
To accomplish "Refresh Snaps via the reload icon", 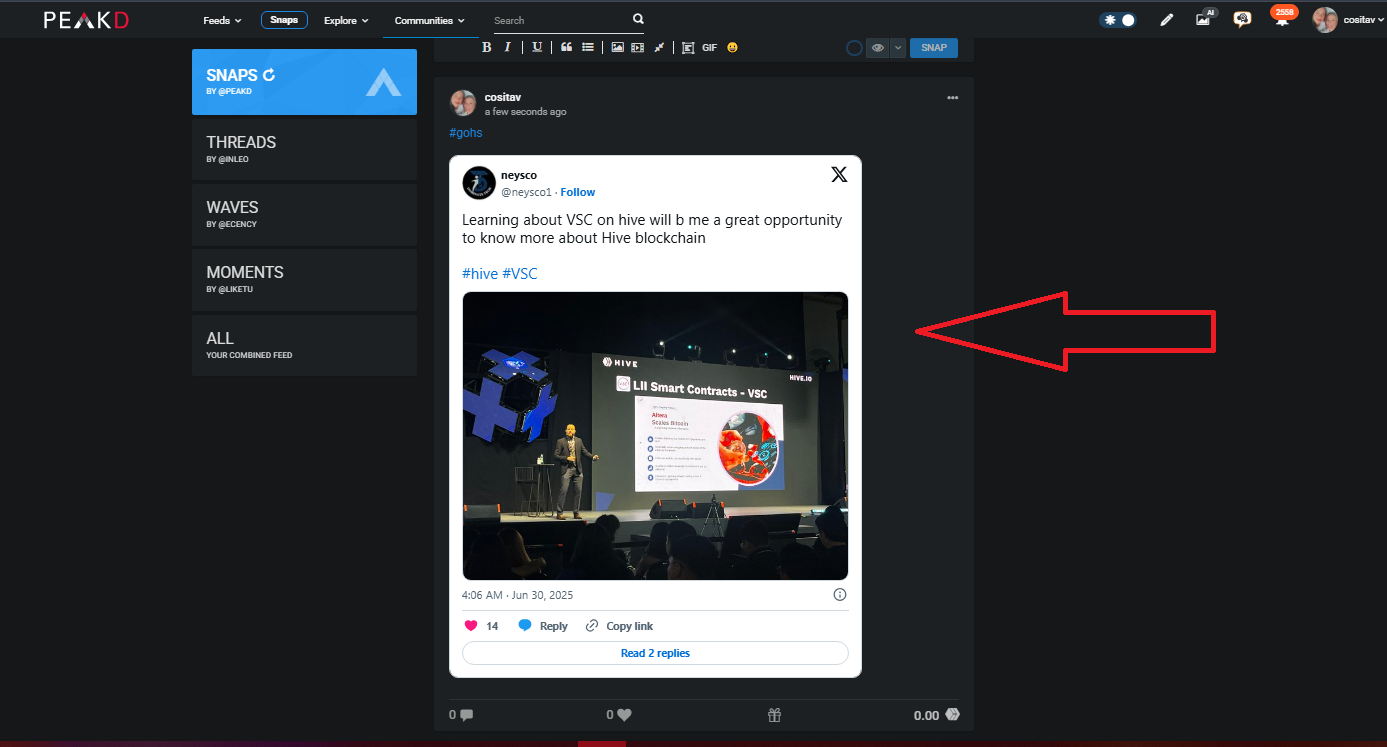I will coord(268,75).
